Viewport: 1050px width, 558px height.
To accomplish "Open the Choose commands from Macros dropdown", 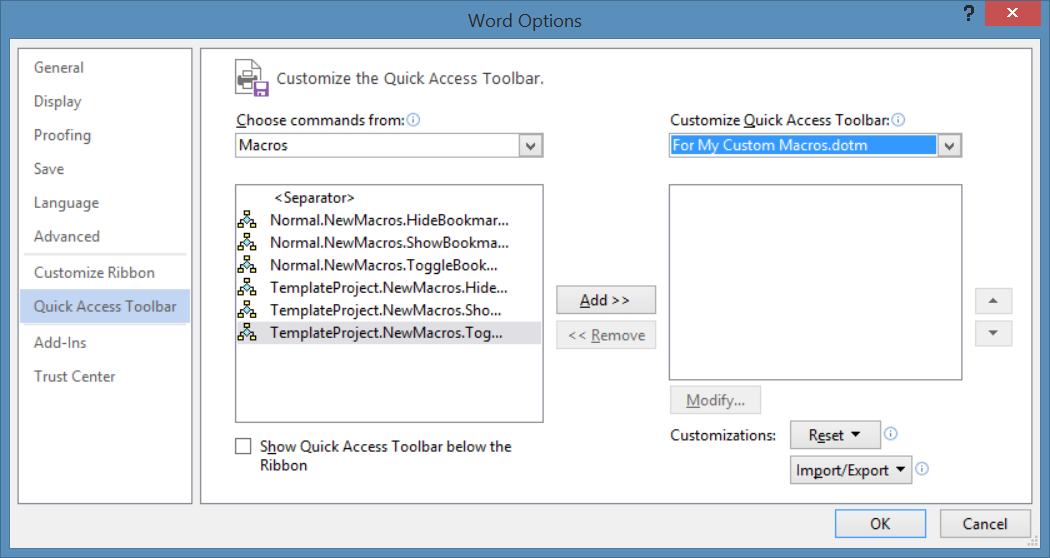I will (531, 146).
